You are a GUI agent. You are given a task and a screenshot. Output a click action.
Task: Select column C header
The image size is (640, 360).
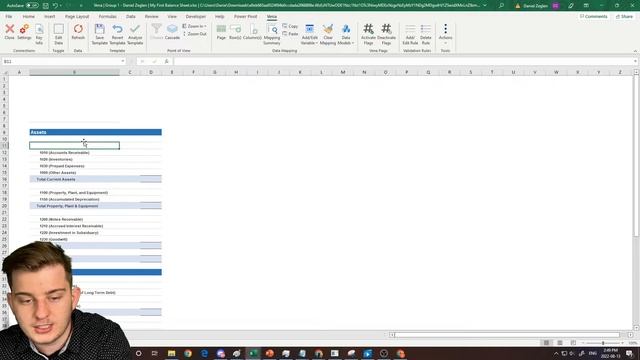[x=130, y=72]
